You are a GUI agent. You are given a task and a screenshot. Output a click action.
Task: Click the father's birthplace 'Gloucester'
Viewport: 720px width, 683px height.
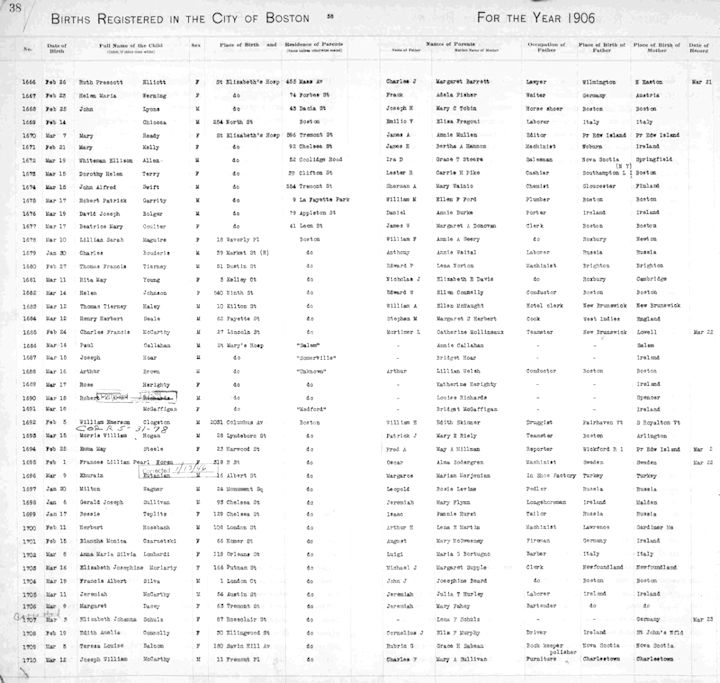[x=599, y=186]
